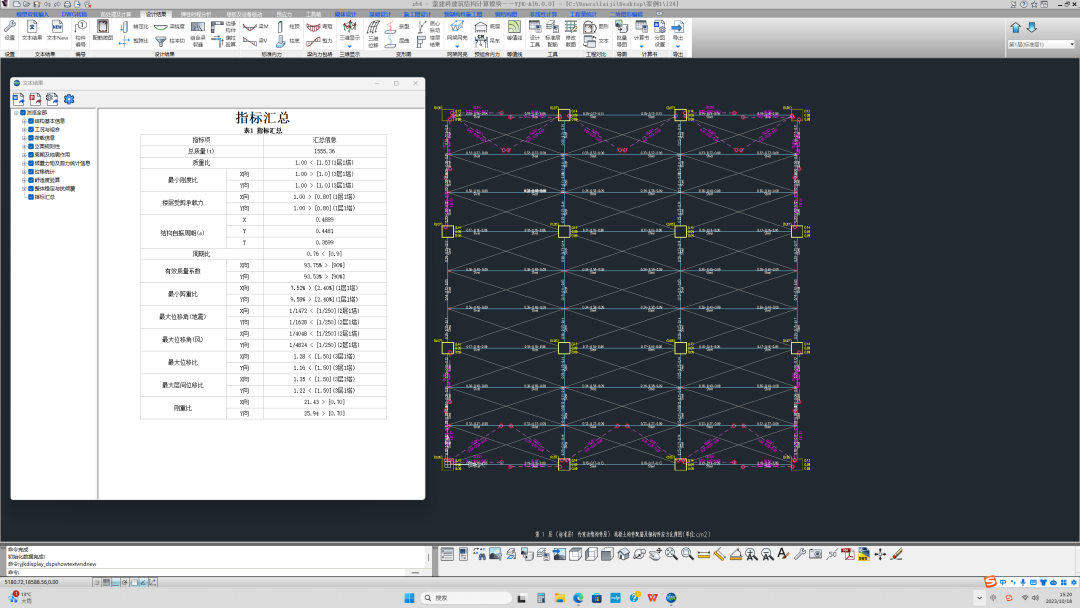Open the 三维位移 3D displacement tool
This screenshot has height=608, width=1080.
point(373,33)
